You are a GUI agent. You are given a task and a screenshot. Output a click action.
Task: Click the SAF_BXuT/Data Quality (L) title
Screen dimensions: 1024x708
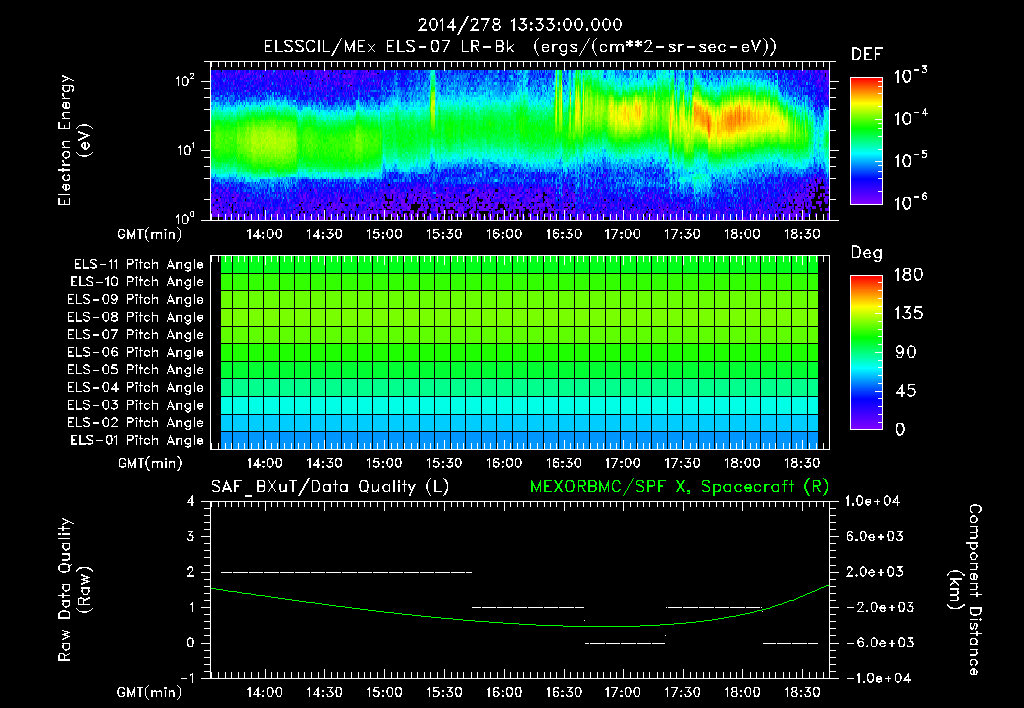click(330, 487)
